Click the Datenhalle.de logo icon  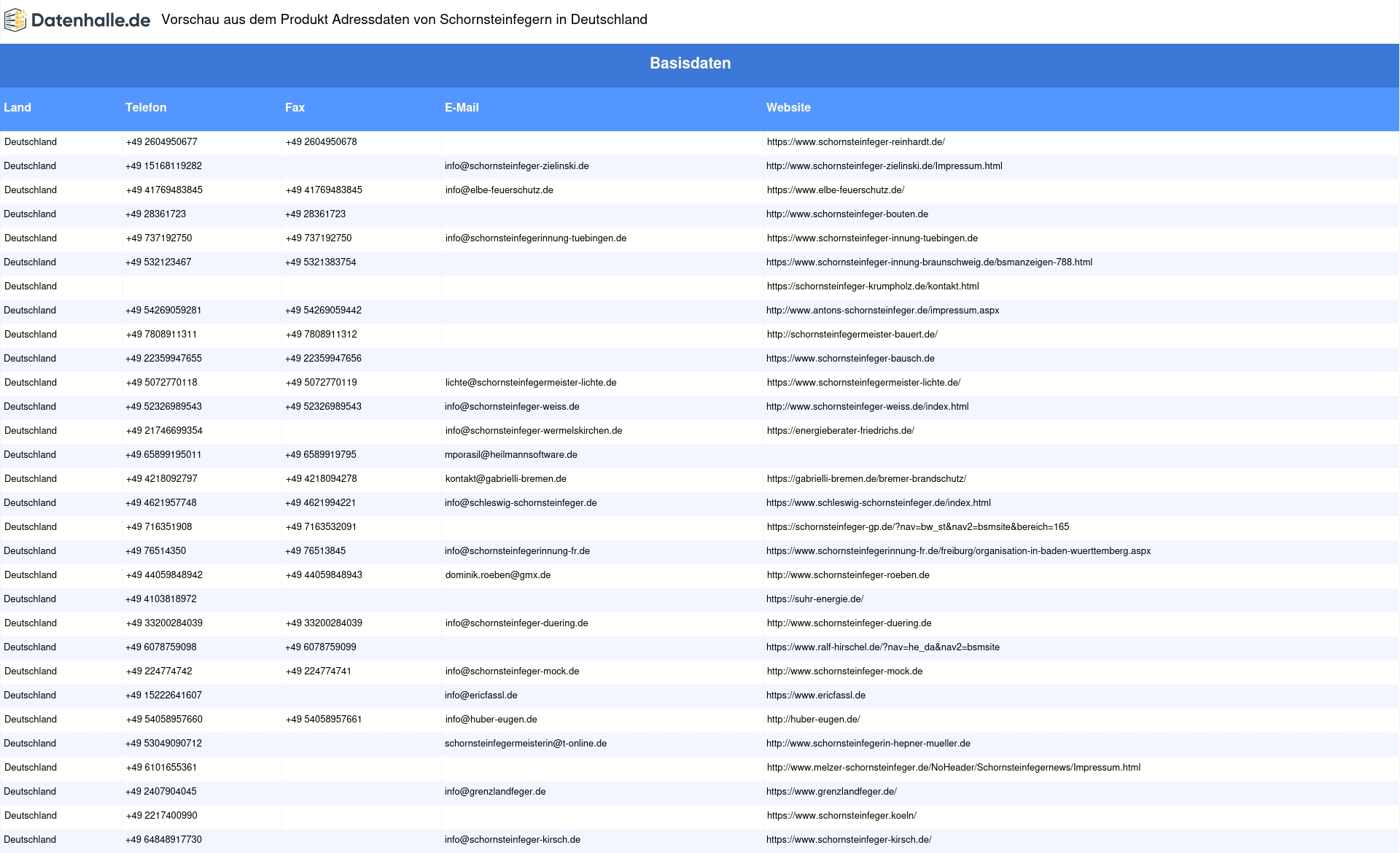click(15, 20)
